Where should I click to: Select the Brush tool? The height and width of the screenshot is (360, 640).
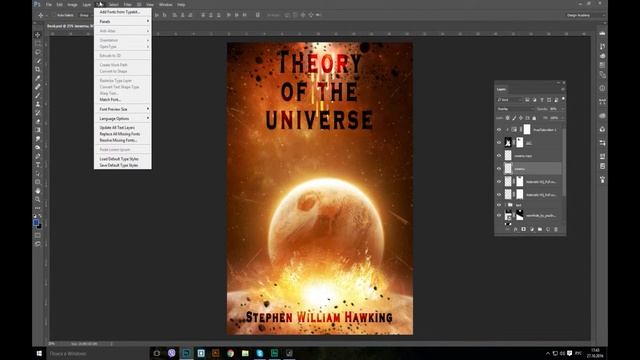[x=38, y=95]
